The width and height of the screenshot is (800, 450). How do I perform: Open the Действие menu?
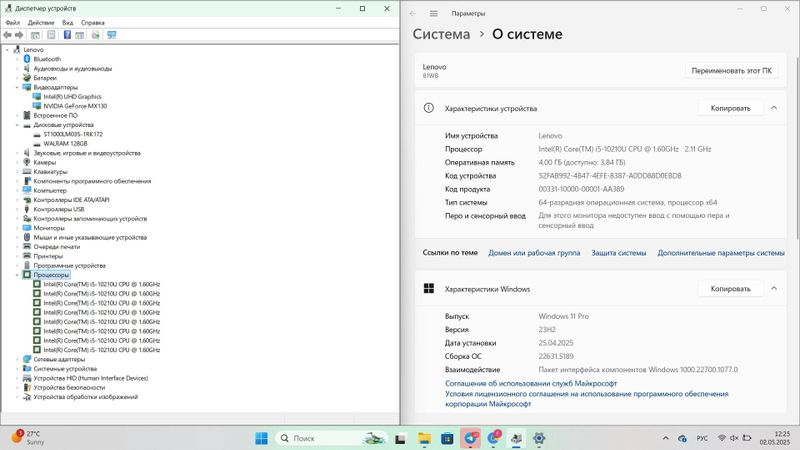tap(41, 22)
